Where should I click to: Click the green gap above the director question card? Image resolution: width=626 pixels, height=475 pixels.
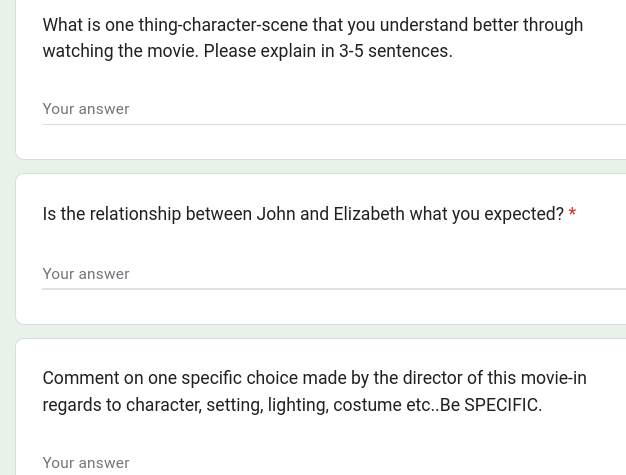pyautogui.click(x=321, y=331)
